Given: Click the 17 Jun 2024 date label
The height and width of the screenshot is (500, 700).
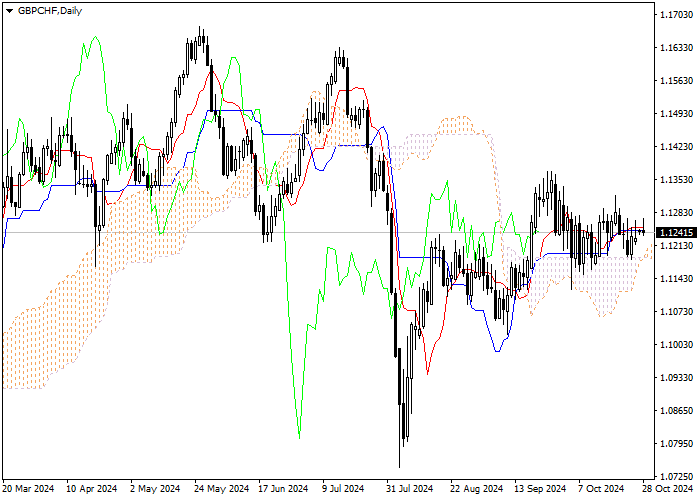Looking at the screenshot, I should 283,489.
